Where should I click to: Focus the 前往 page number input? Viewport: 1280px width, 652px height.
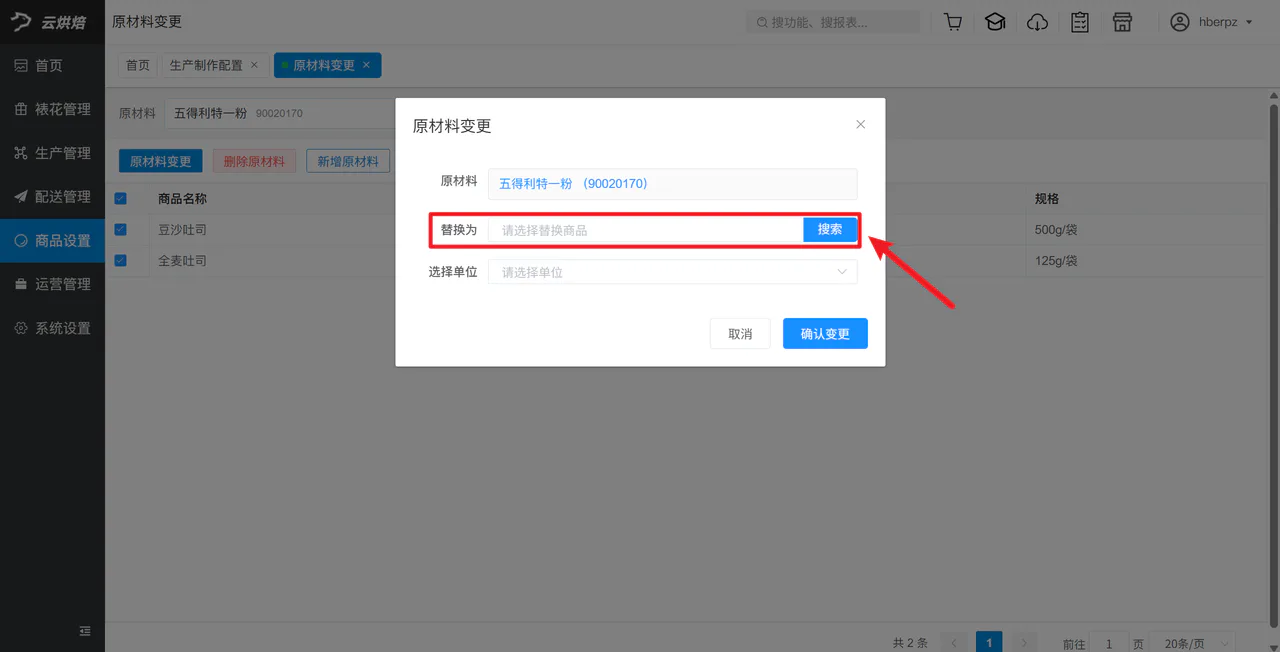click(x=1108, y=643)
